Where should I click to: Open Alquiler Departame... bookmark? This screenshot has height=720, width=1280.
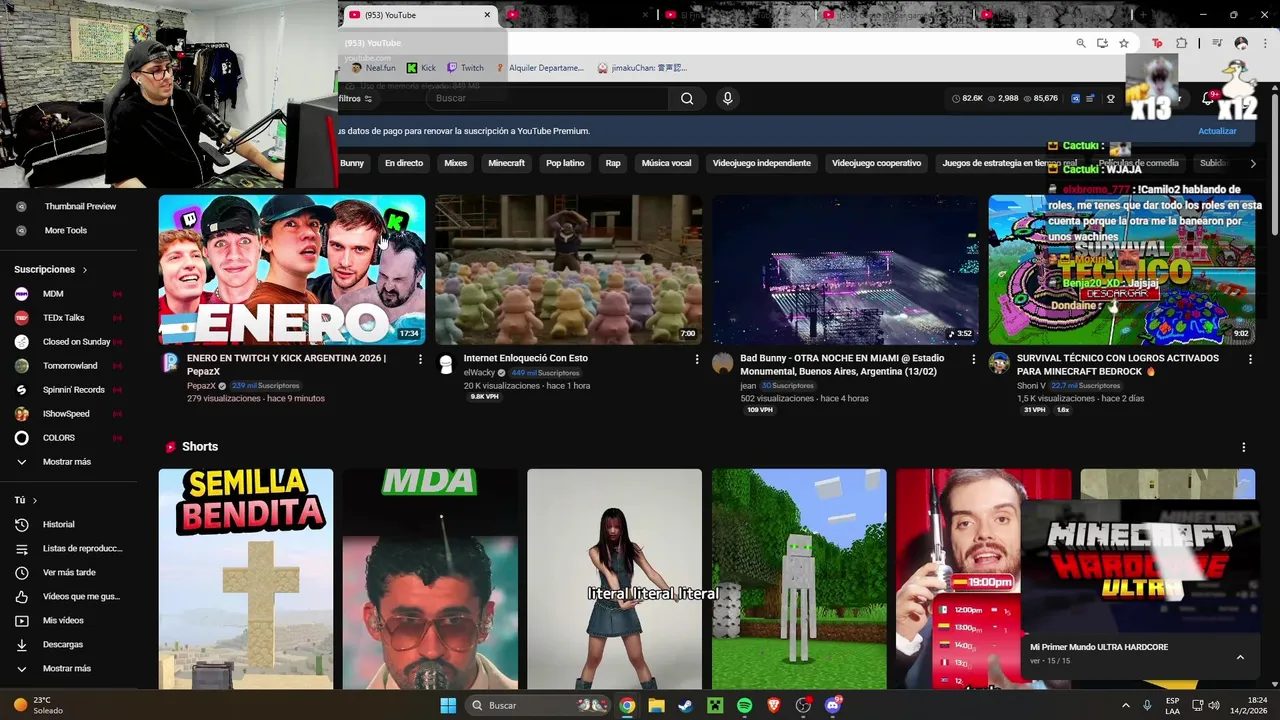pos(540,68)
